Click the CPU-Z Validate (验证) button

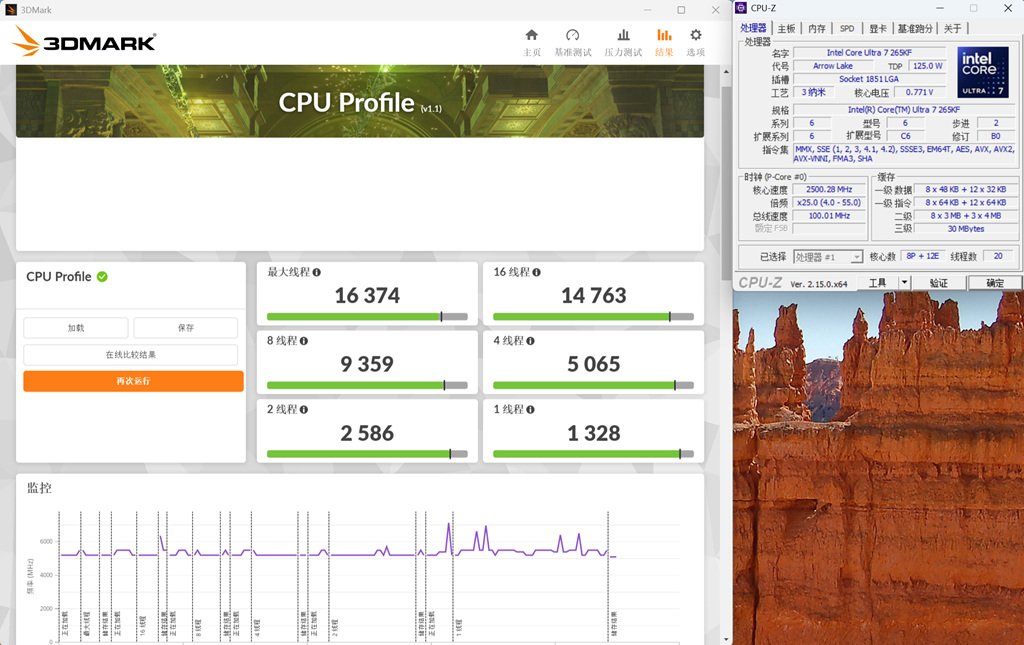[938, 283]
